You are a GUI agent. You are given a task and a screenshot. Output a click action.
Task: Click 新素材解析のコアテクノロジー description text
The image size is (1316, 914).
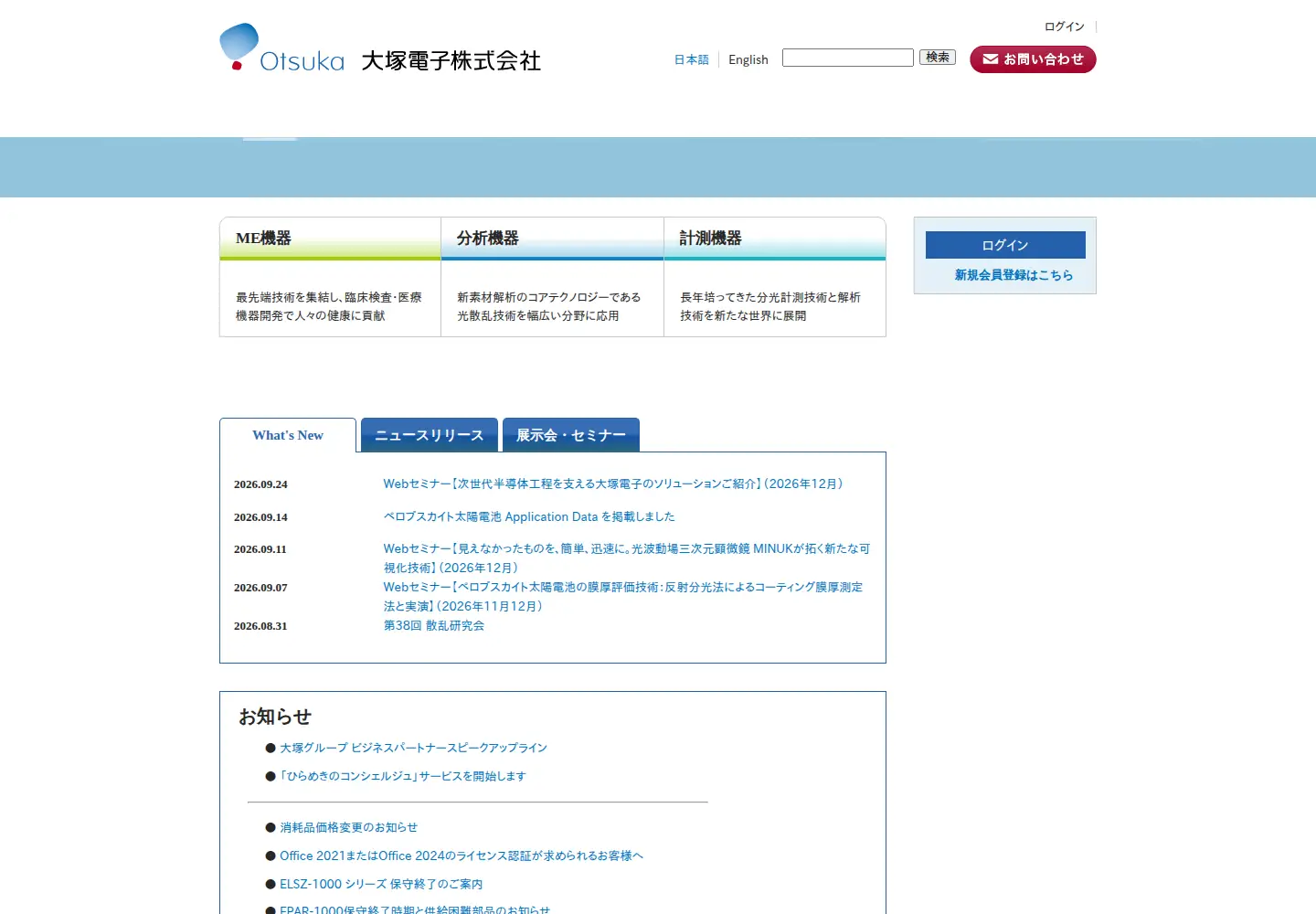click(x=549, y=306)
